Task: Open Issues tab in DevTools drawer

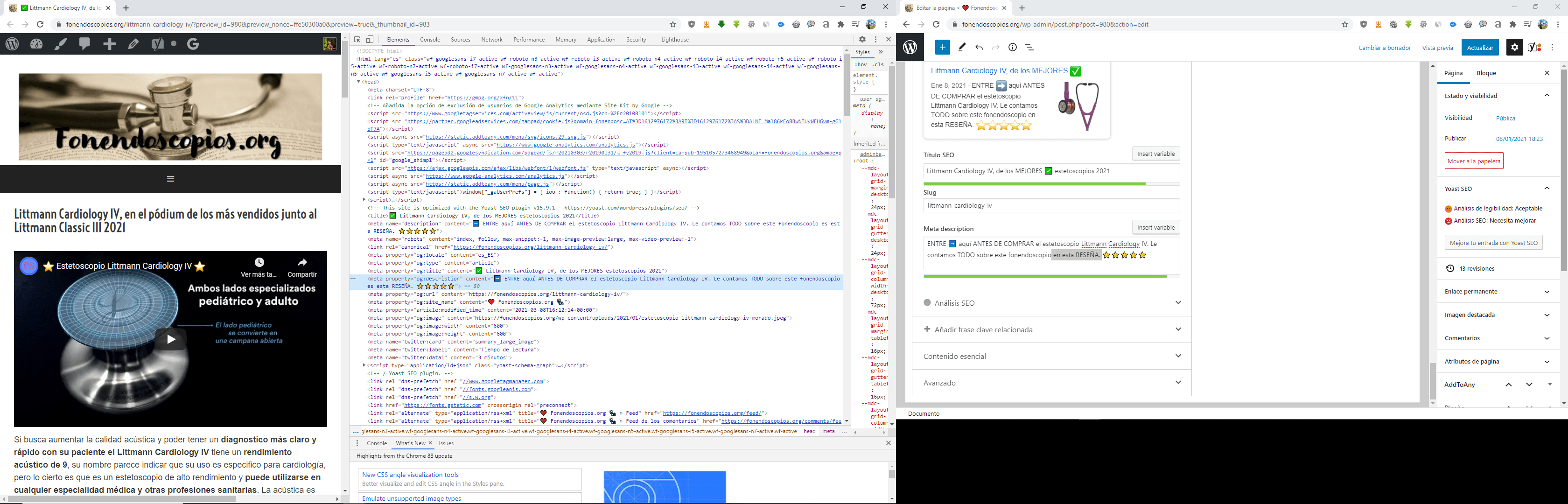Action: tap(446, 443)
